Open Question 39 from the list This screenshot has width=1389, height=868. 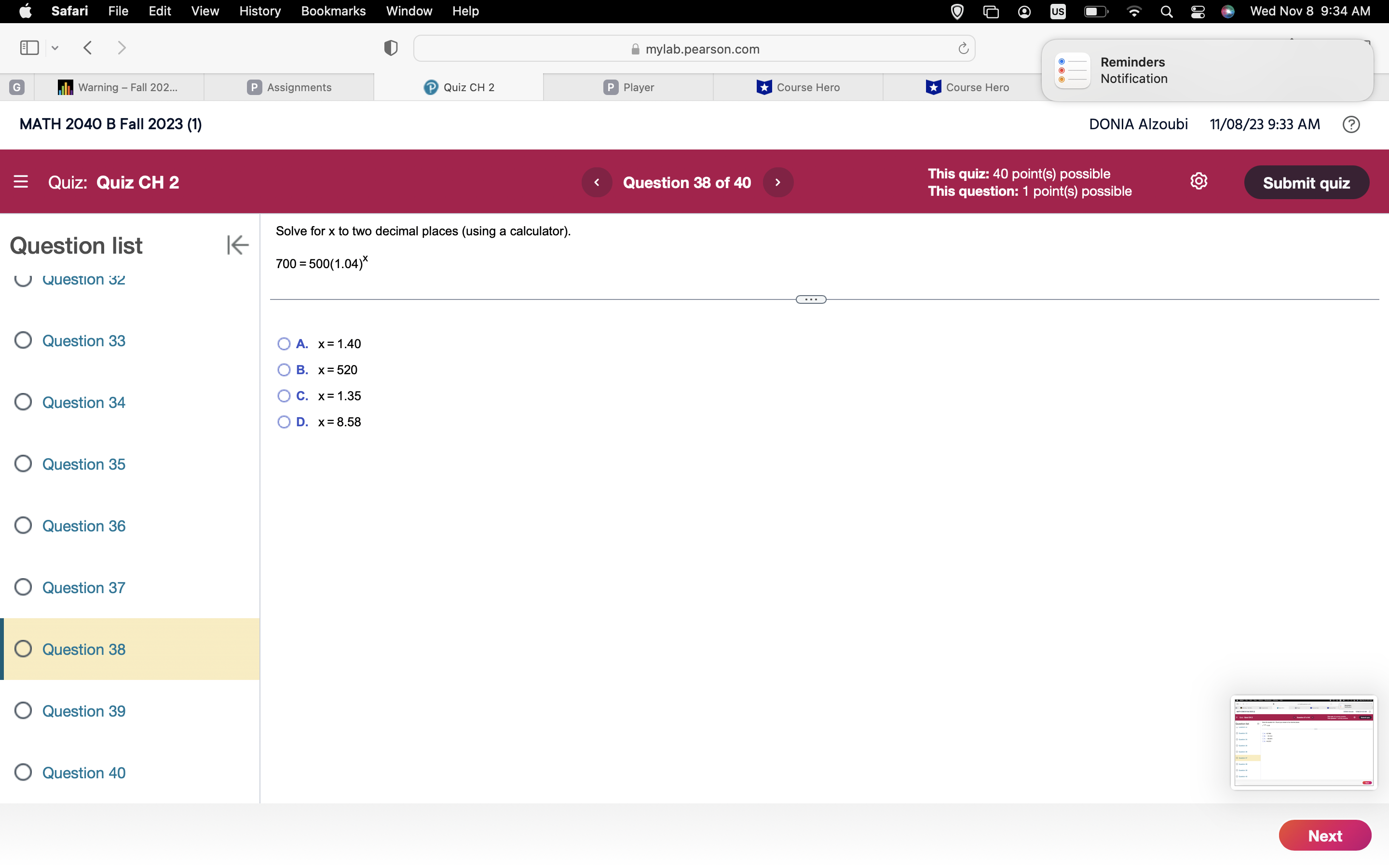(84, 711)
